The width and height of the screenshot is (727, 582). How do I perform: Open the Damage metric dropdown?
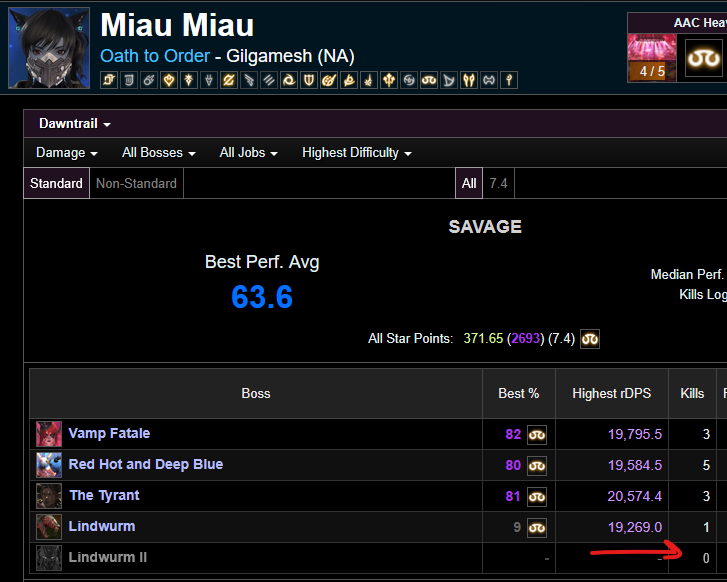pyautogui.click(x=67, y=153)
